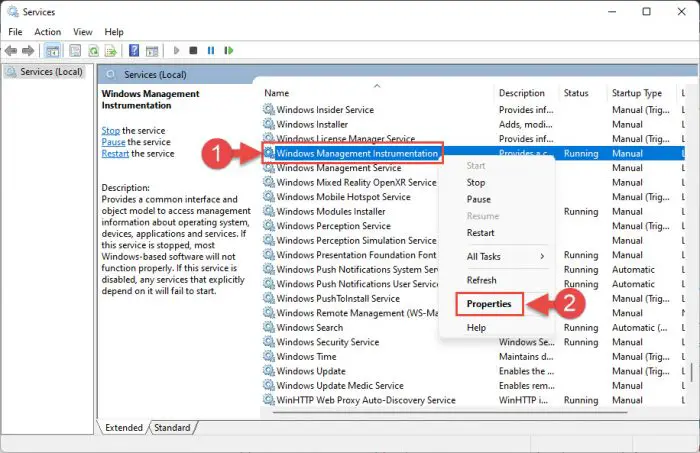
Task: Click the gear icon beside Windows Modules Installer
Action: pos(269,211)
